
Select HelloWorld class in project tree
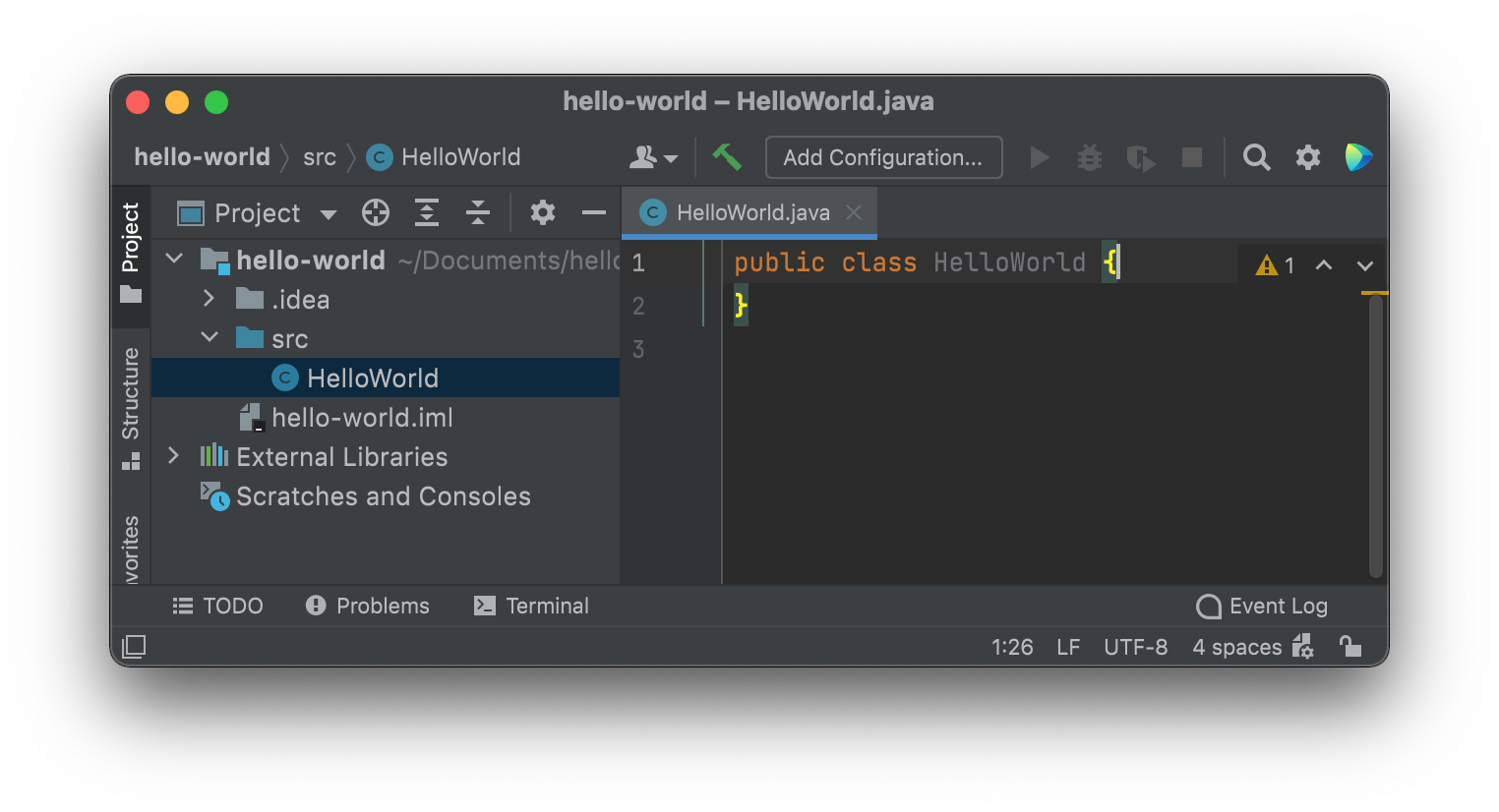tap(386, 377)
